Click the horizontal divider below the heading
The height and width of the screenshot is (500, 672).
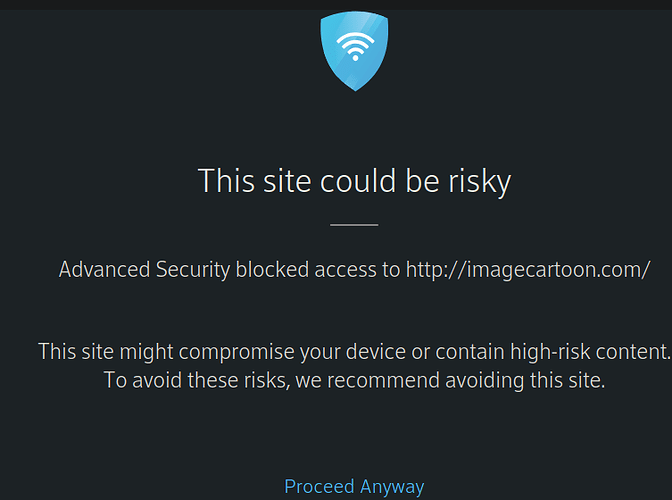click(354, 225)
